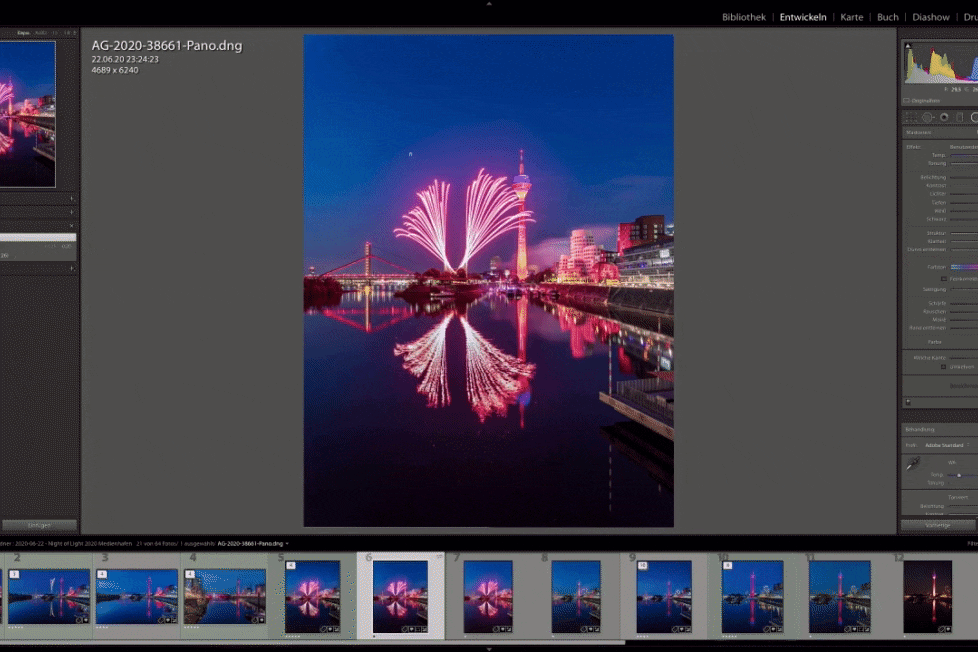
Task: Click the Behandlung panel header
Action: click(940, 429)
